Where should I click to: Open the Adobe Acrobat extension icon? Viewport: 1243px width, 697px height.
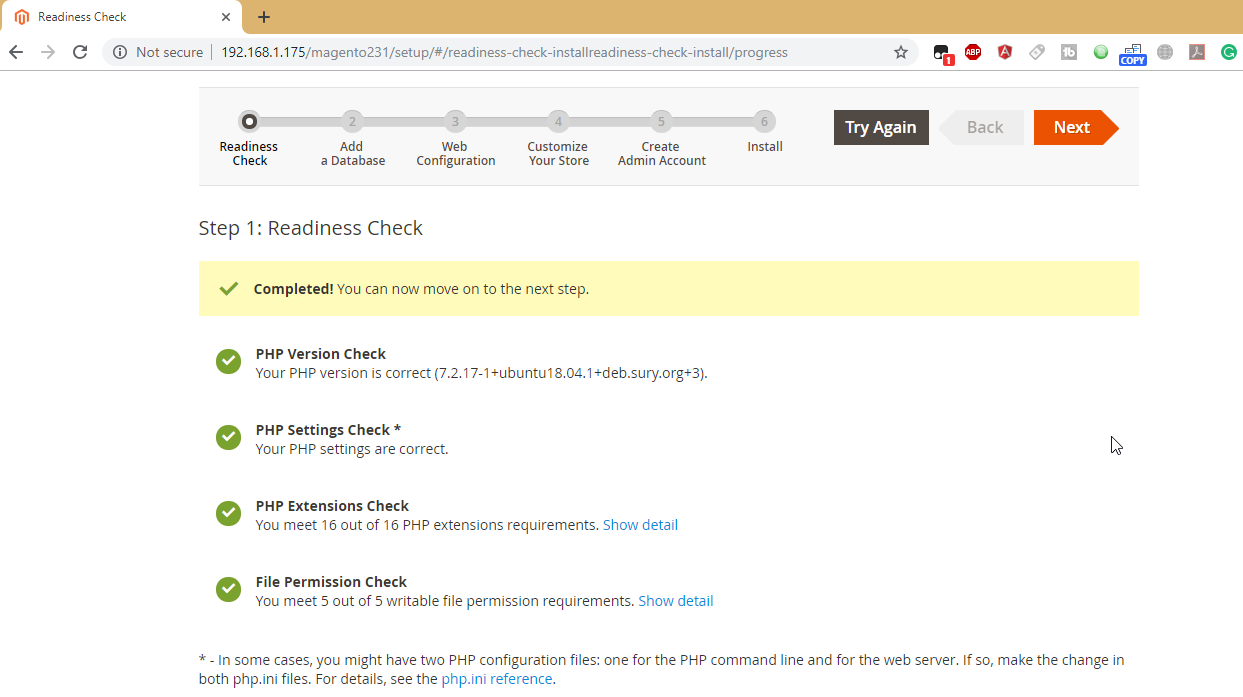click(1197, 52)
